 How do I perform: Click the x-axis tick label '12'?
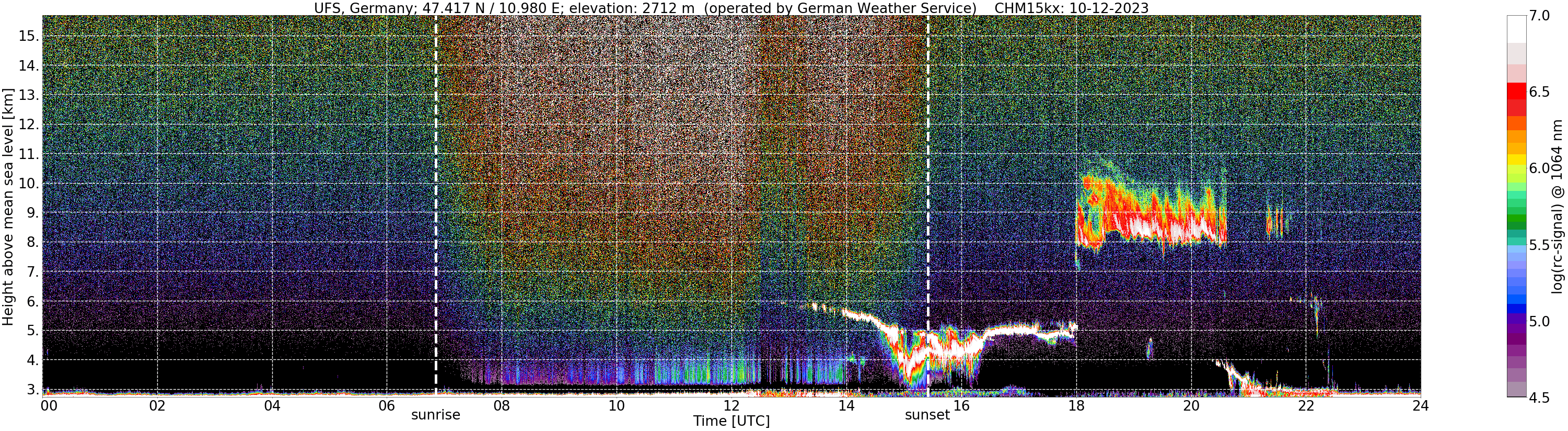pos(731,405)
